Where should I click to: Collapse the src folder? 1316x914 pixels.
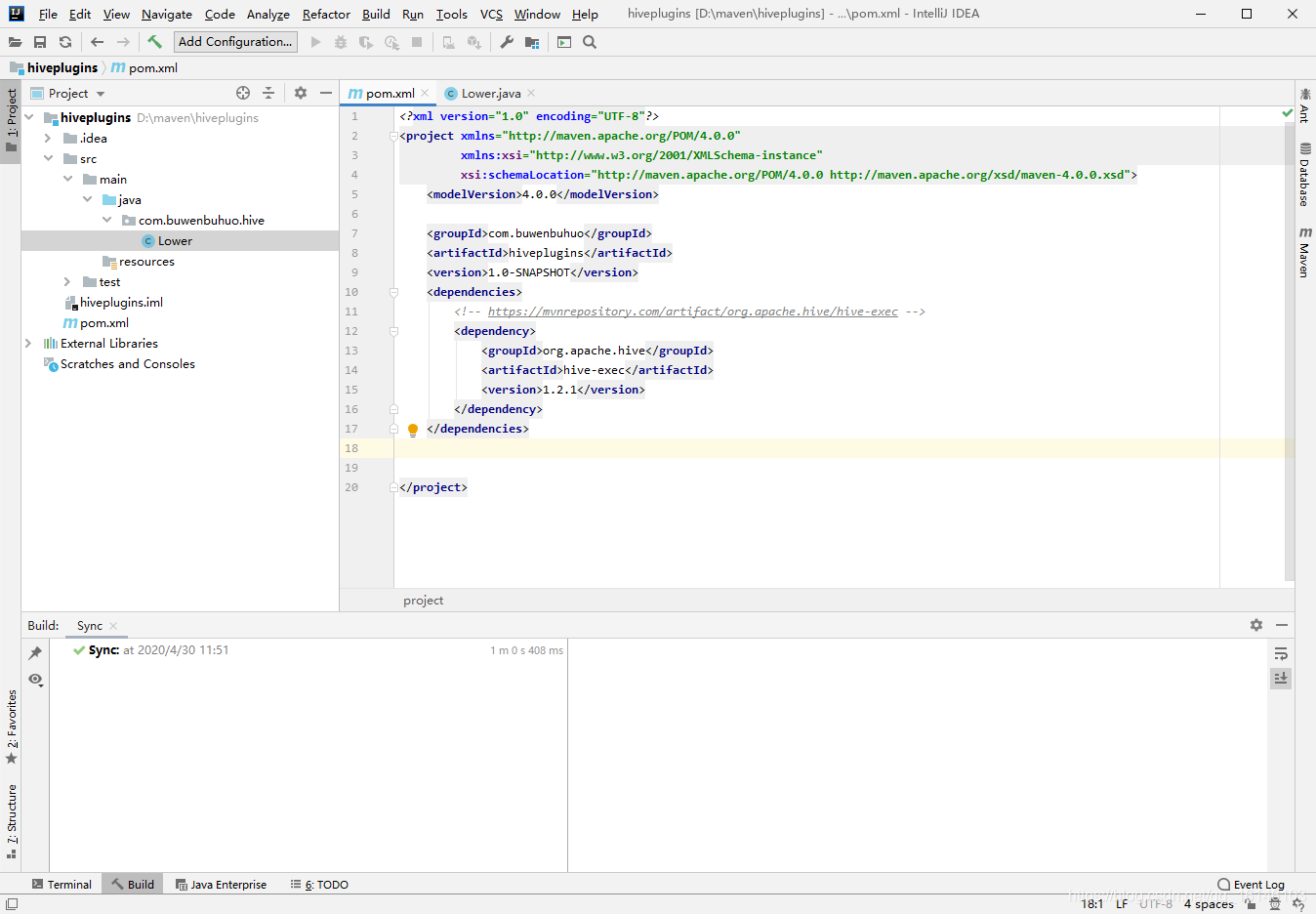point(48,158)
